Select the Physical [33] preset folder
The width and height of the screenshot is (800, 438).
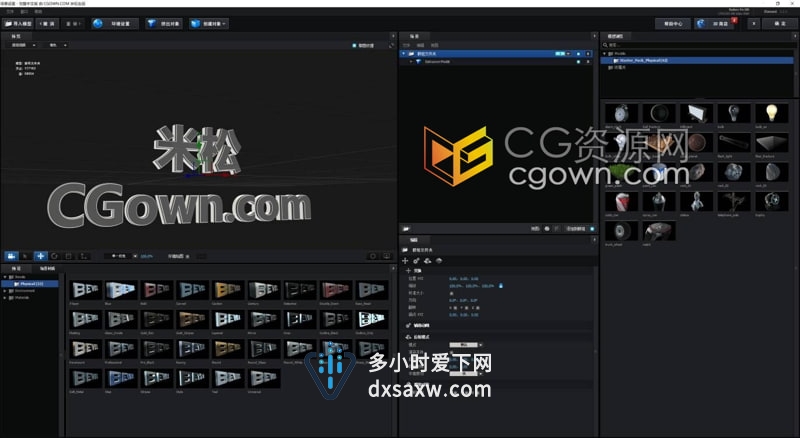click(x=32, y=283)
